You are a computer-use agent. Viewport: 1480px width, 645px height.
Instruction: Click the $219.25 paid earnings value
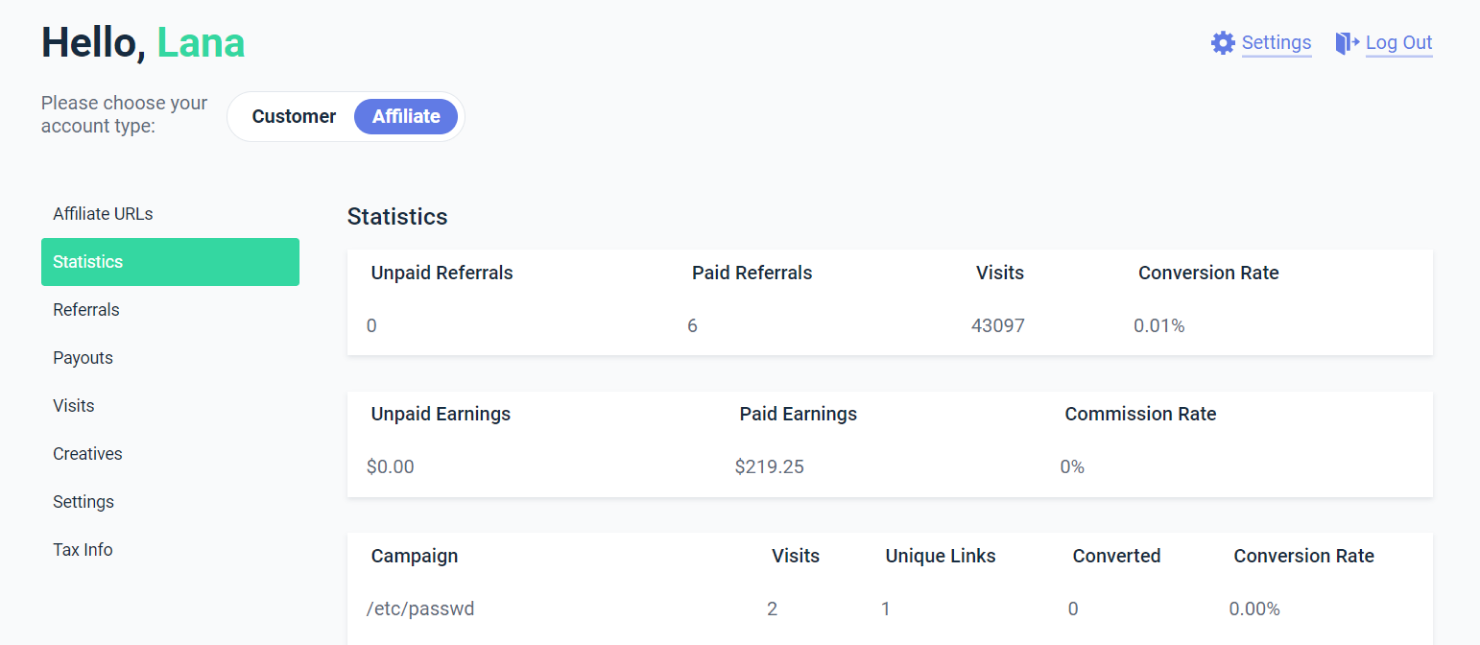coord(769,467)
